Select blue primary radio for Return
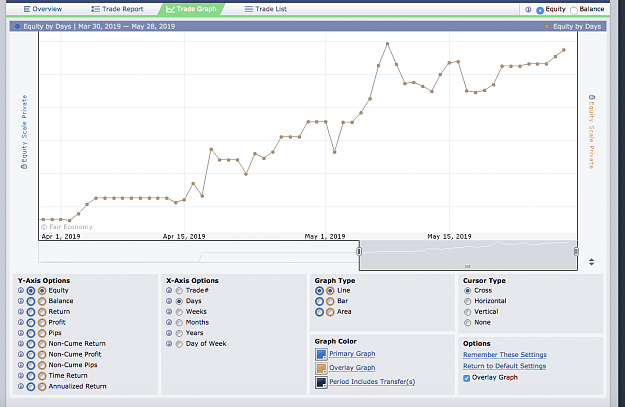 pos(31,312)
